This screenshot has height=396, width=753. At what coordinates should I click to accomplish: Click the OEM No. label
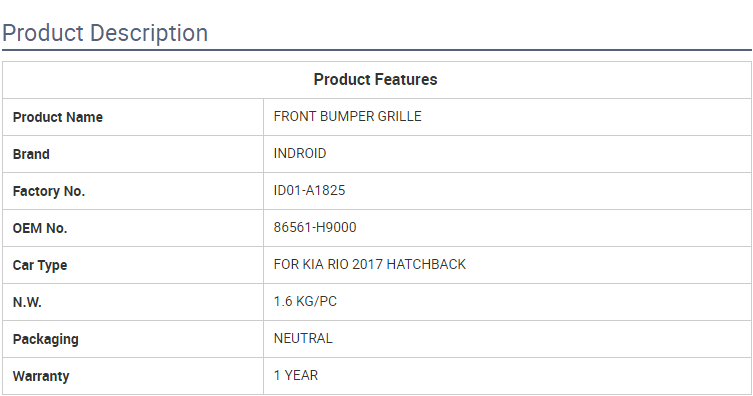click(x=40, y=228)
